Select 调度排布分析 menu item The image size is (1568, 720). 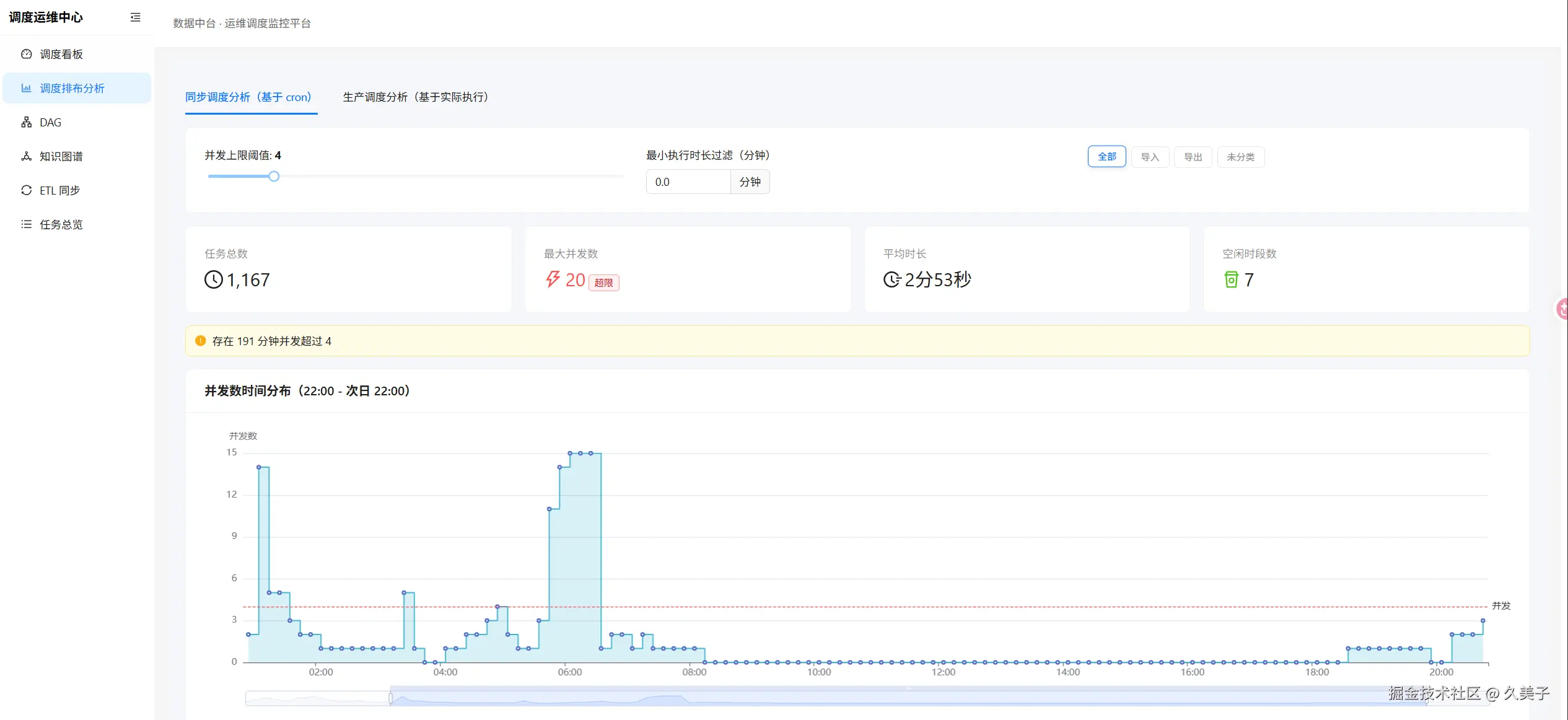[x=77, y=88]
